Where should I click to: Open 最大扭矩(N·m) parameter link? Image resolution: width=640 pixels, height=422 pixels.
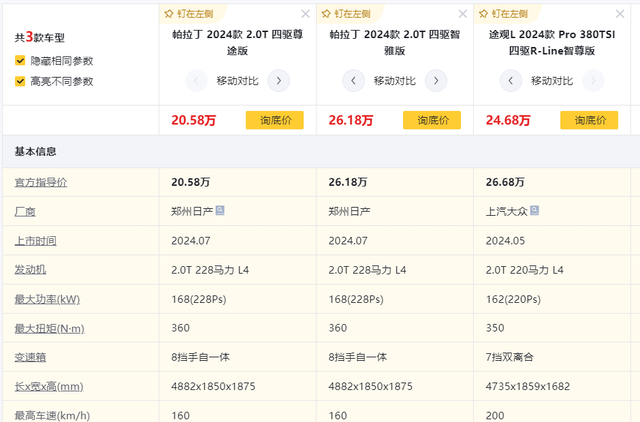coord(49,328)
